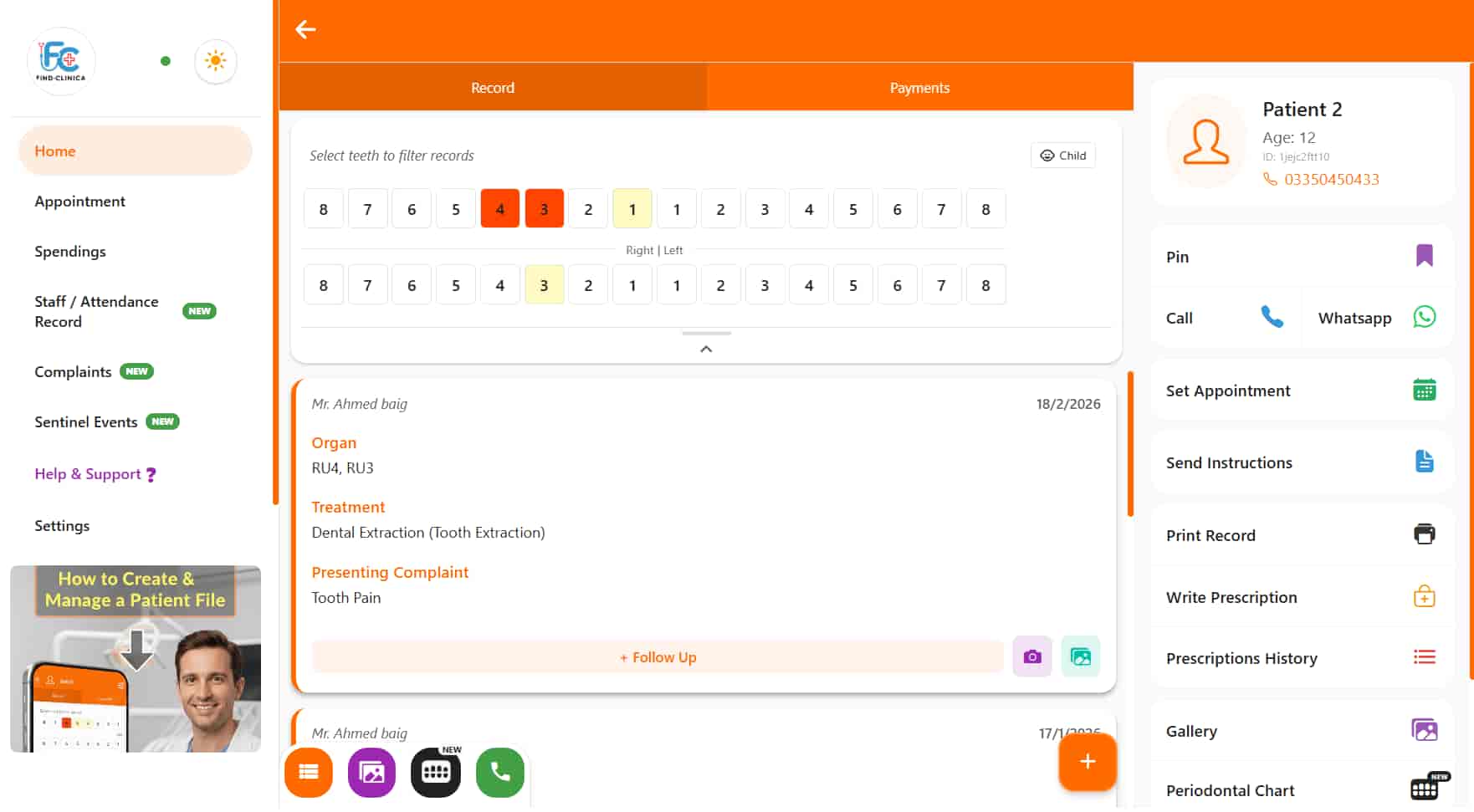The image size is (1474, 812).
Task: Click the Organ value RU4, RU3
Action: coord(342,468)
